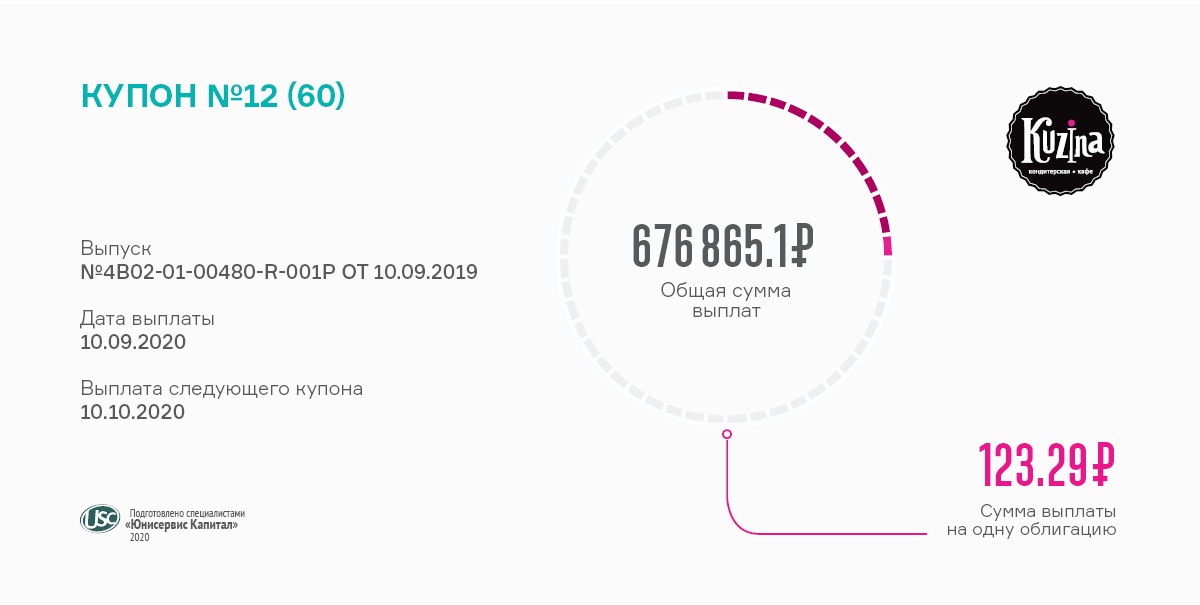Click the Дата выплаты label
The width and height of the screenshot is (1200, 605).
click(147, 319)
